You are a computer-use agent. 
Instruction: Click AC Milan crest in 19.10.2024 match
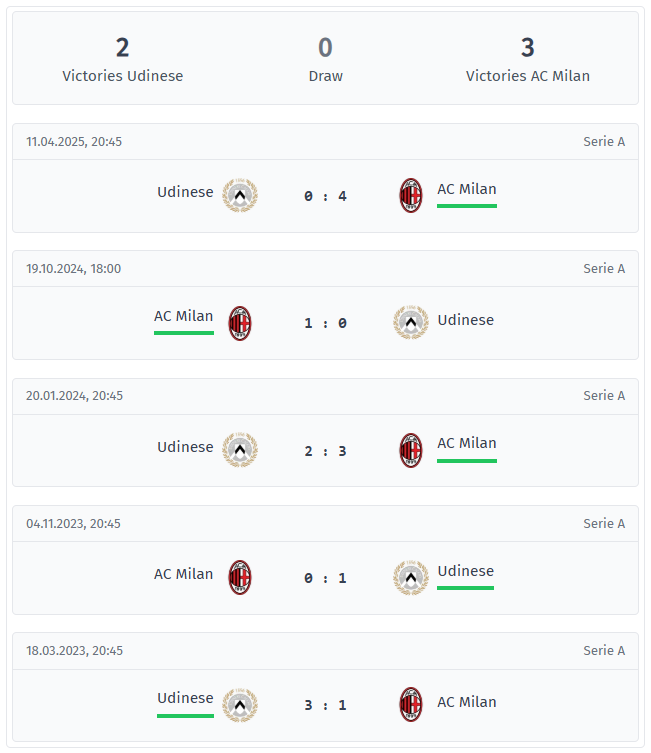[240, 323]
